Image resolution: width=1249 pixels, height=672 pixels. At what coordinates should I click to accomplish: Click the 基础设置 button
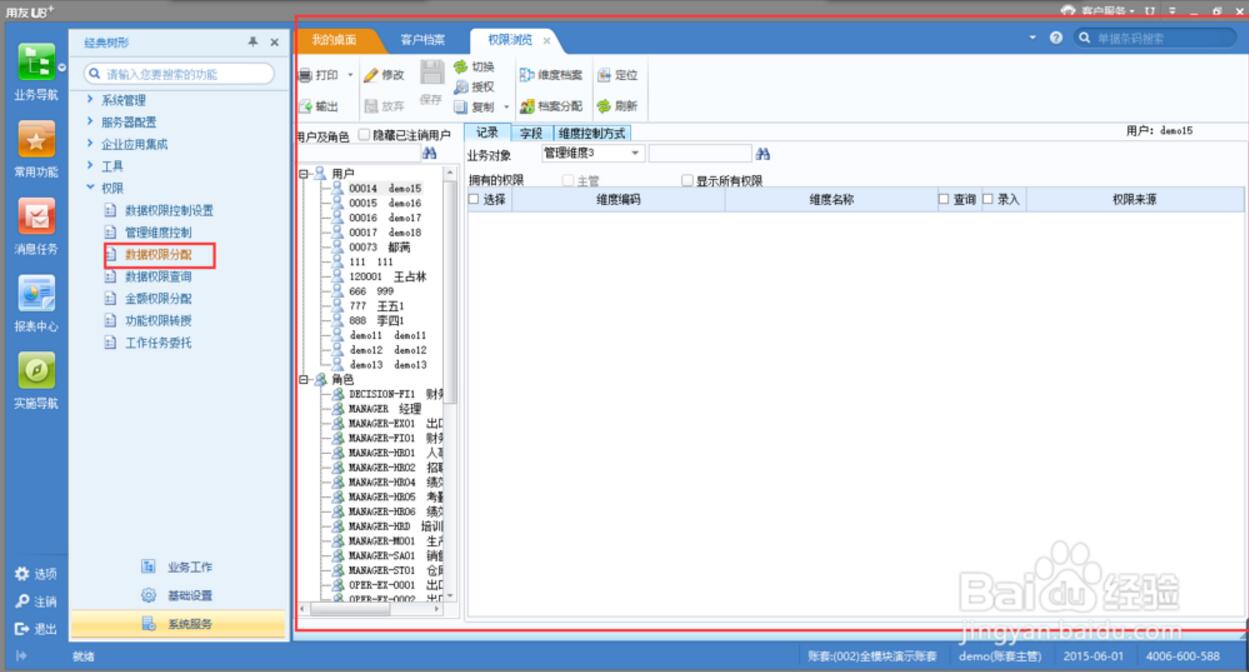tap(189, 595)
